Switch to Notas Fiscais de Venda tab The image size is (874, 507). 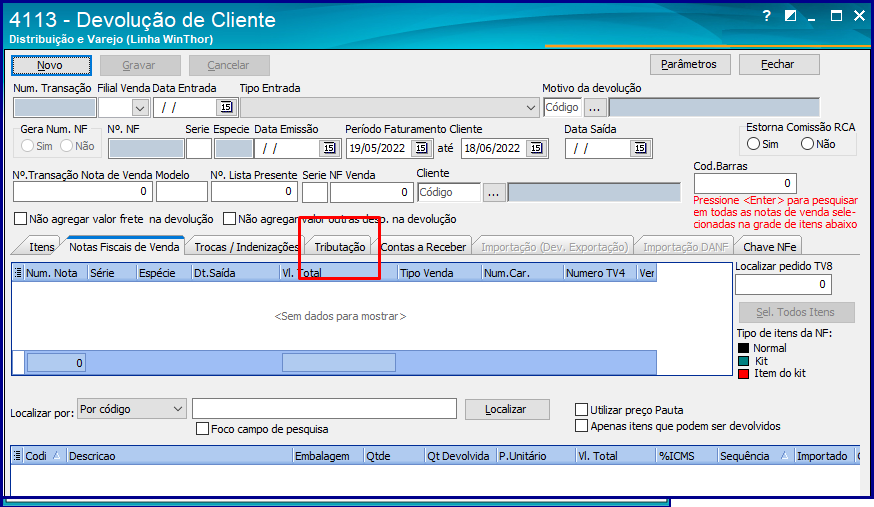[x=124, y=247]
